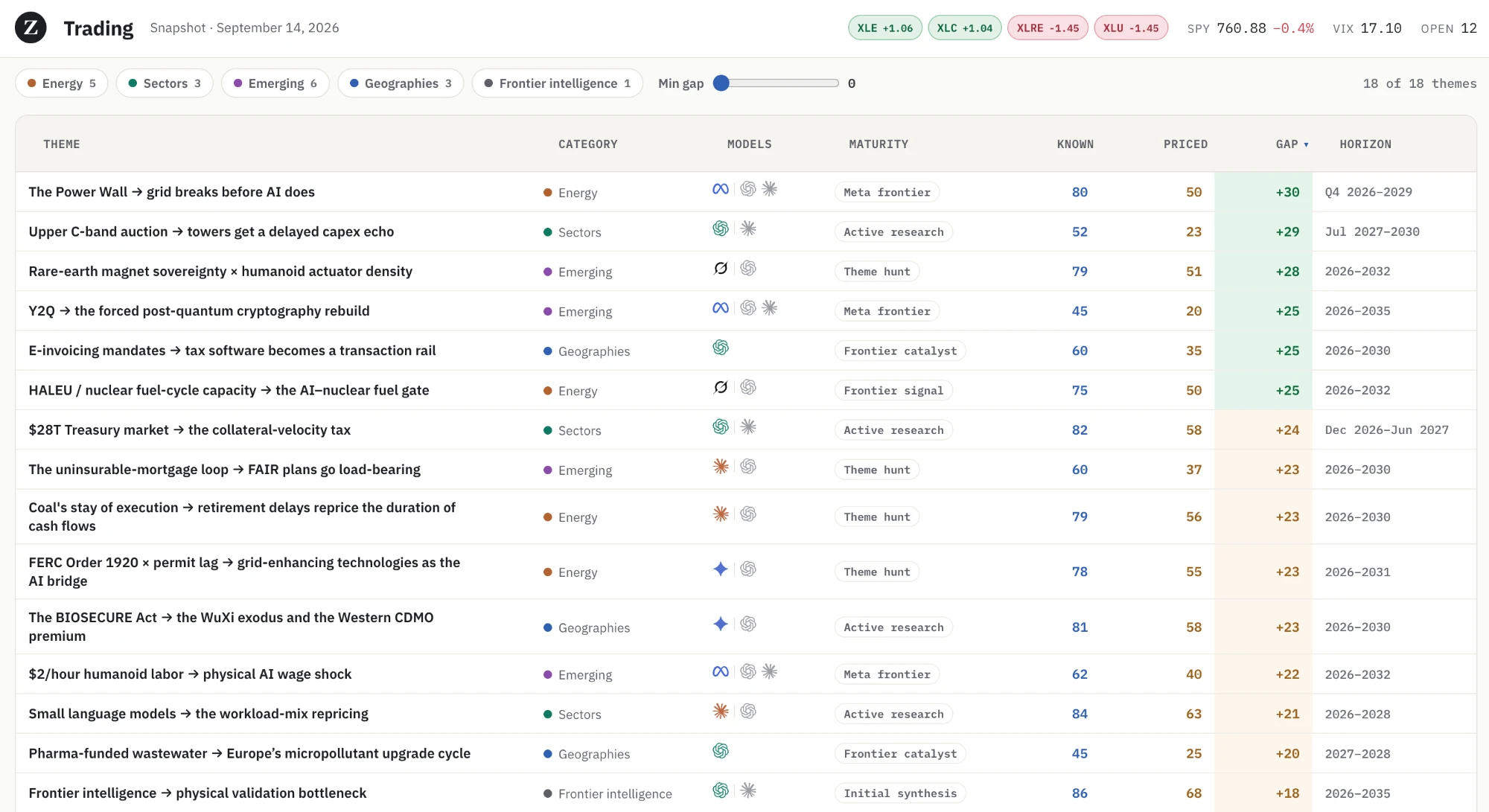1489x812 pixels.
Task: Click OpenAI icon in Pharma-funded wastewater row
Action: pyautogui.click(x=720, y=750)
